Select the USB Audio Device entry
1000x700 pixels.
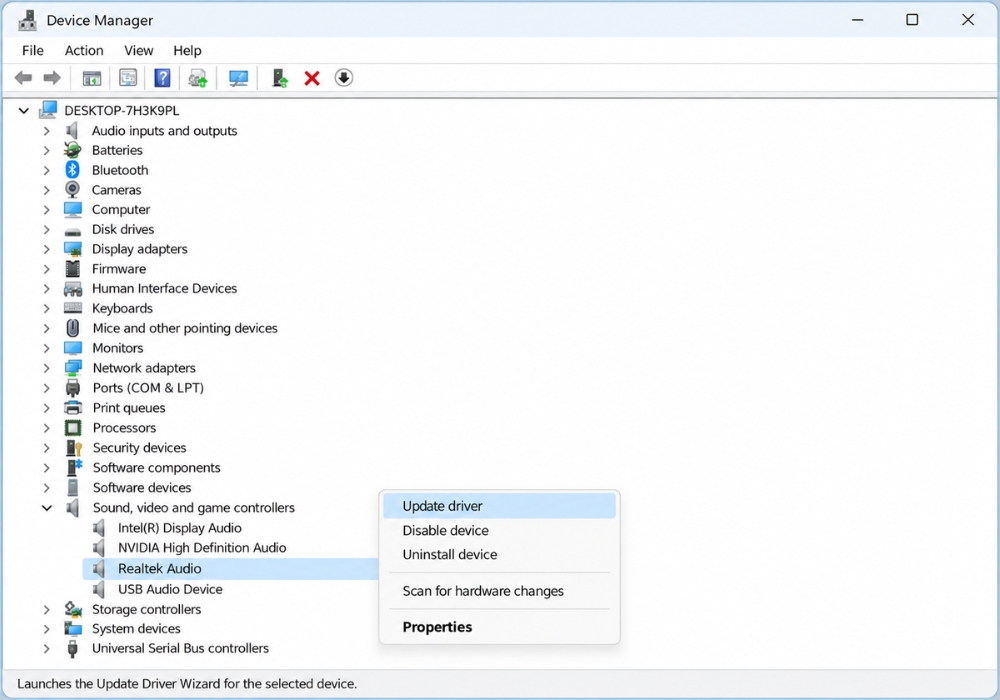(170, 589)
